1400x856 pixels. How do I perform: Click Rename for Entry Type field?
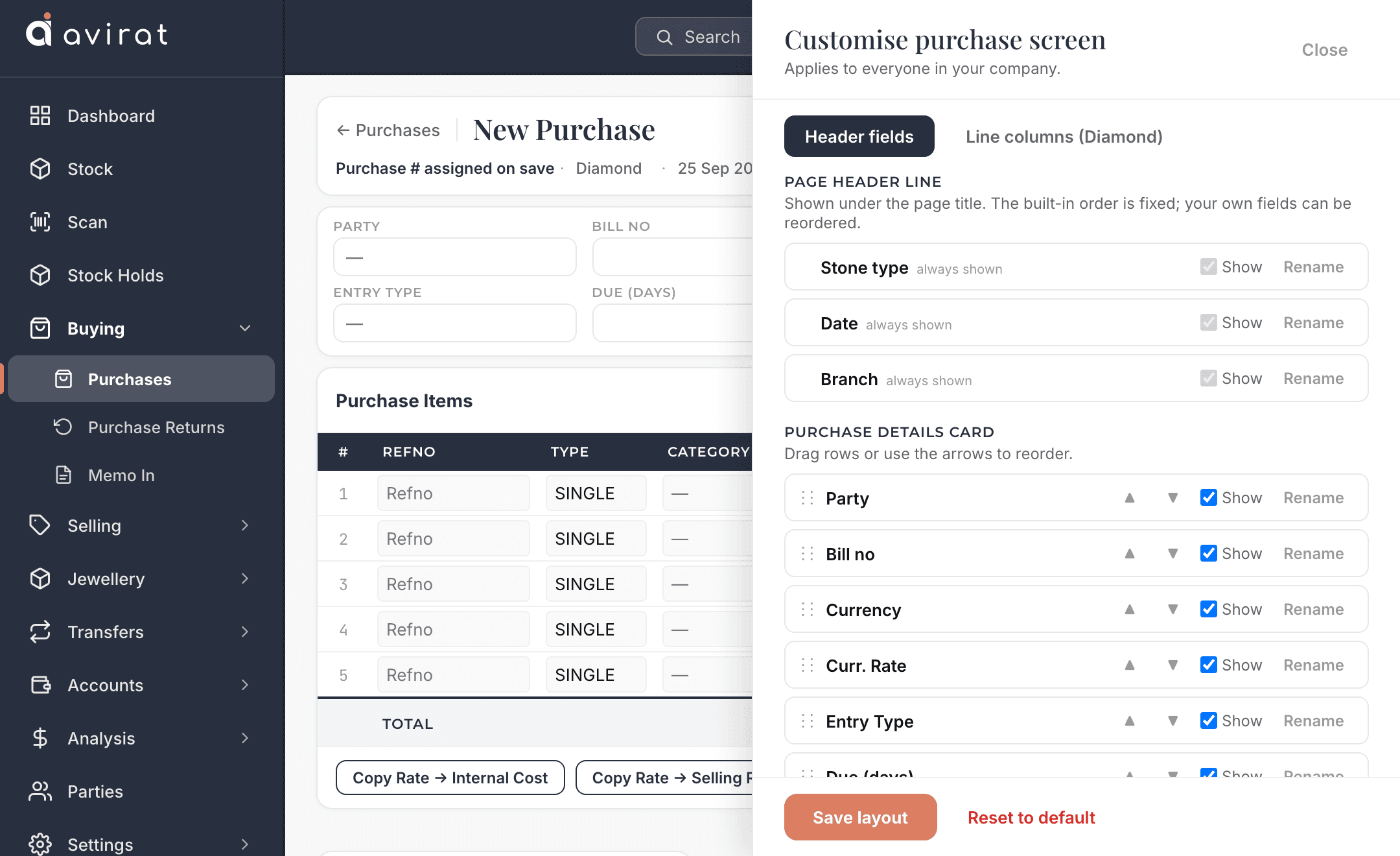tap(1313, 721)
